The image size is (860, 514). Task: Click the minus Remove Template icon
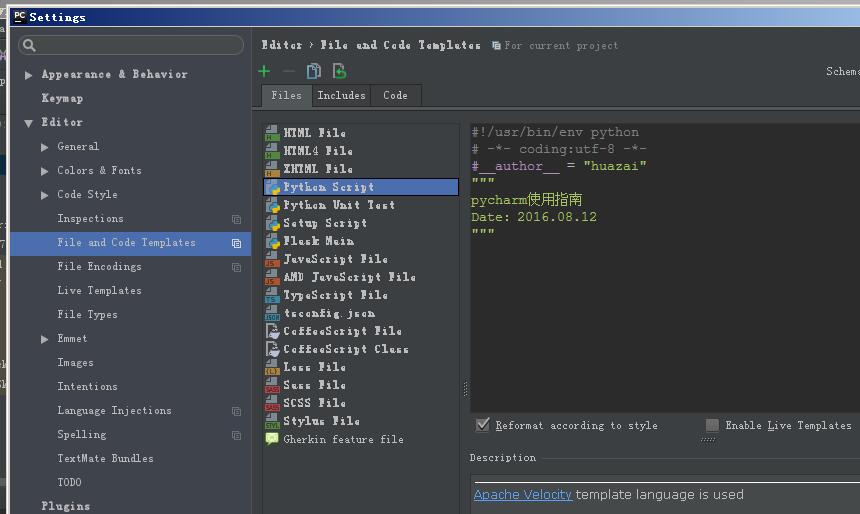tap(288, 71)
